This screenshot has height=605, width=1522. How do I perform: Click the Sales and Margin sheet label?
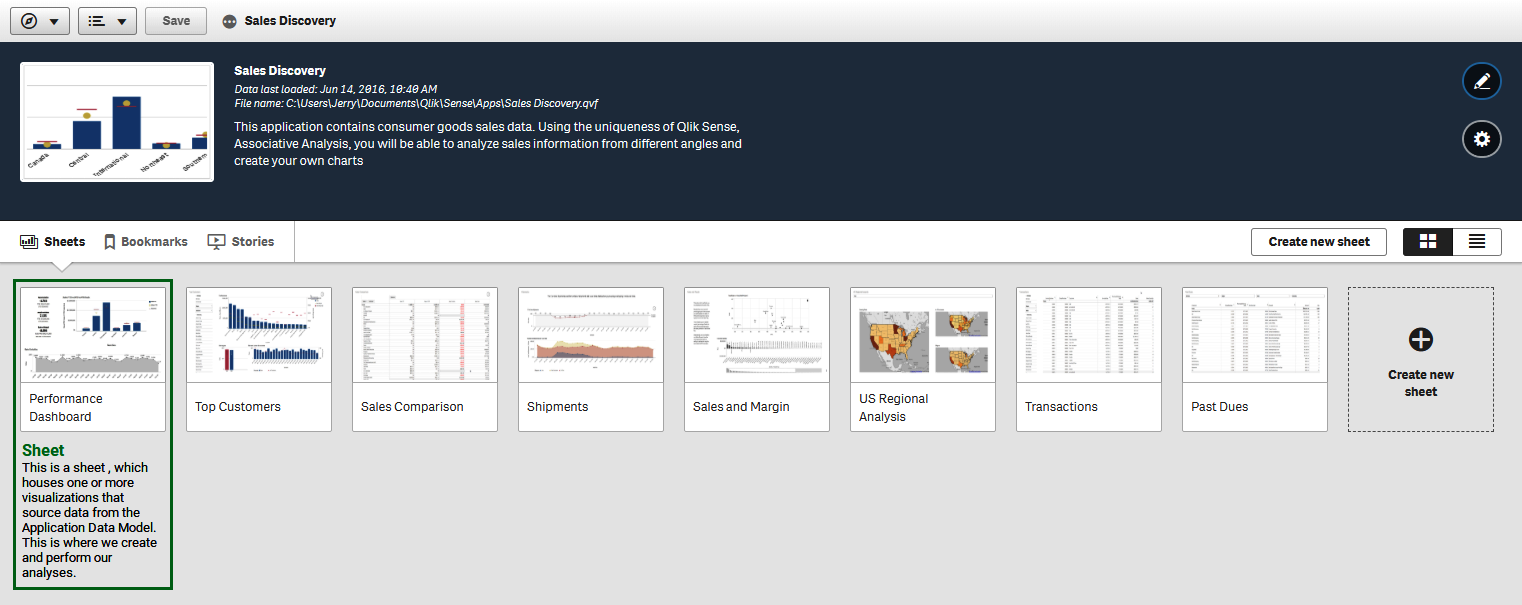click(741, 407)
